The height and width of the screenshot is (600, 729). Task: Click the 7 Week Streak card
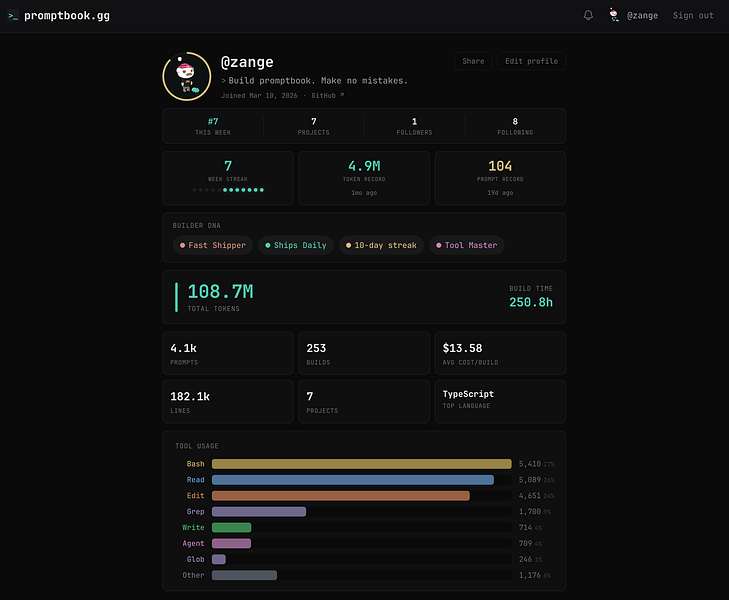pos(228,178)
